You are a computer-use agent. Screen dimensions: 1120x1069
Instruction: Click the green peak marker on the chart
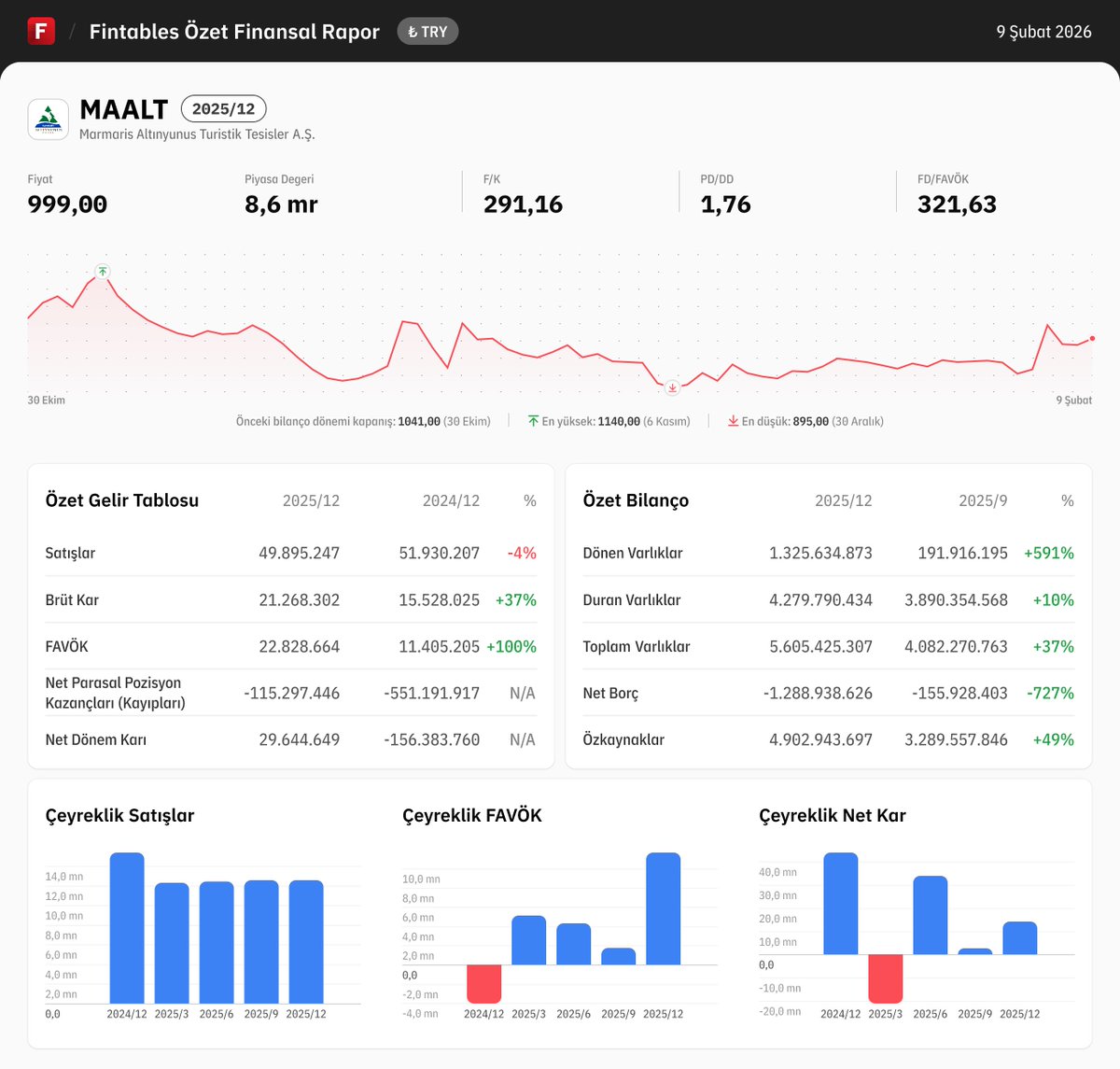pos(102,272)
